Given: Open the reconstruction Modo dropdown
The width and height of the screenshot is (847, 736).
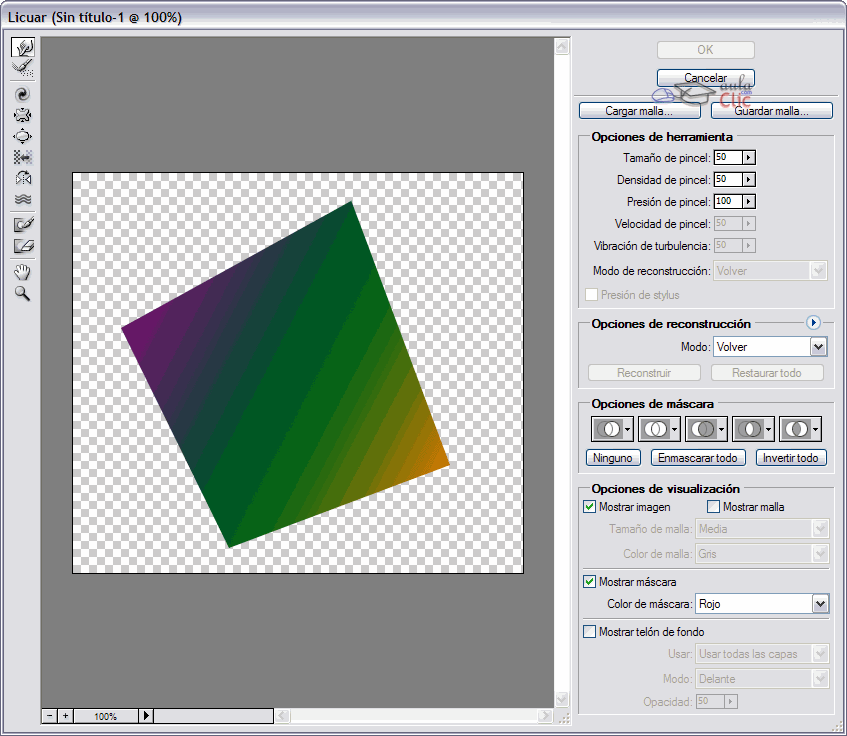Looking at the screenshot, I should coord(819,347).
